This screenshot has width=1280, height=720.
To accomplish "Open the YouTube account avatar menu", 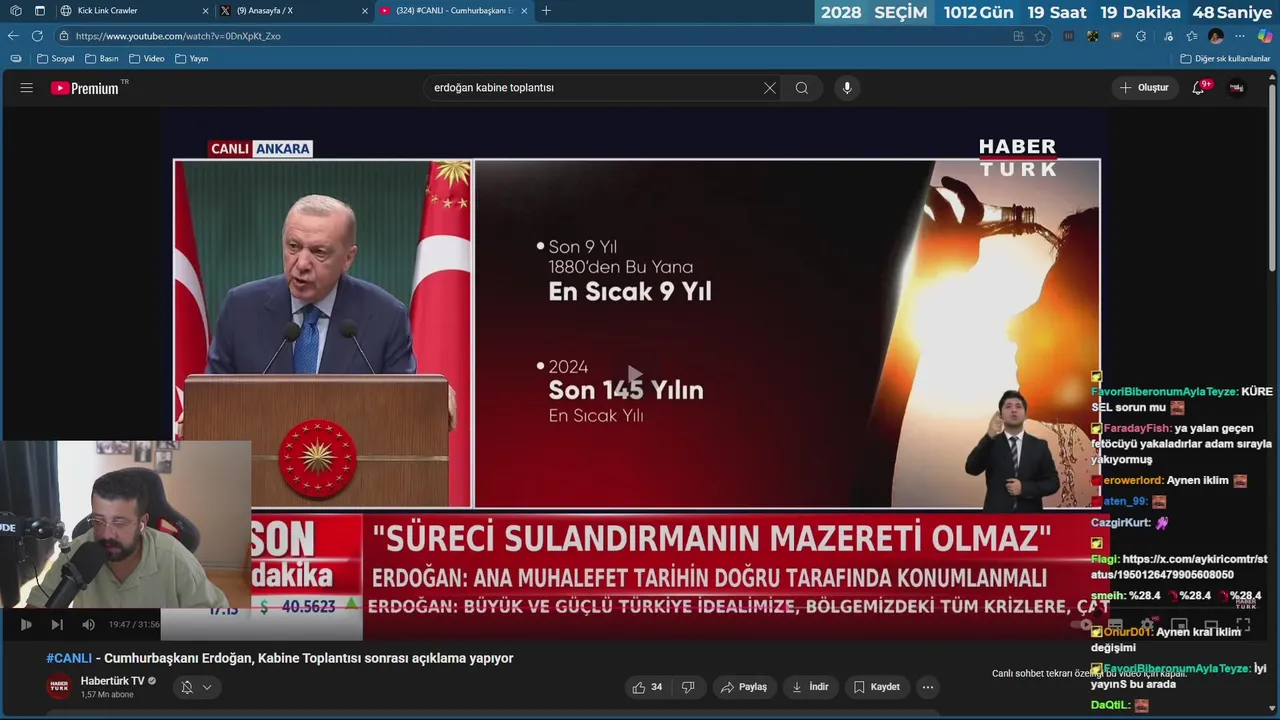I will [1237, 88].
